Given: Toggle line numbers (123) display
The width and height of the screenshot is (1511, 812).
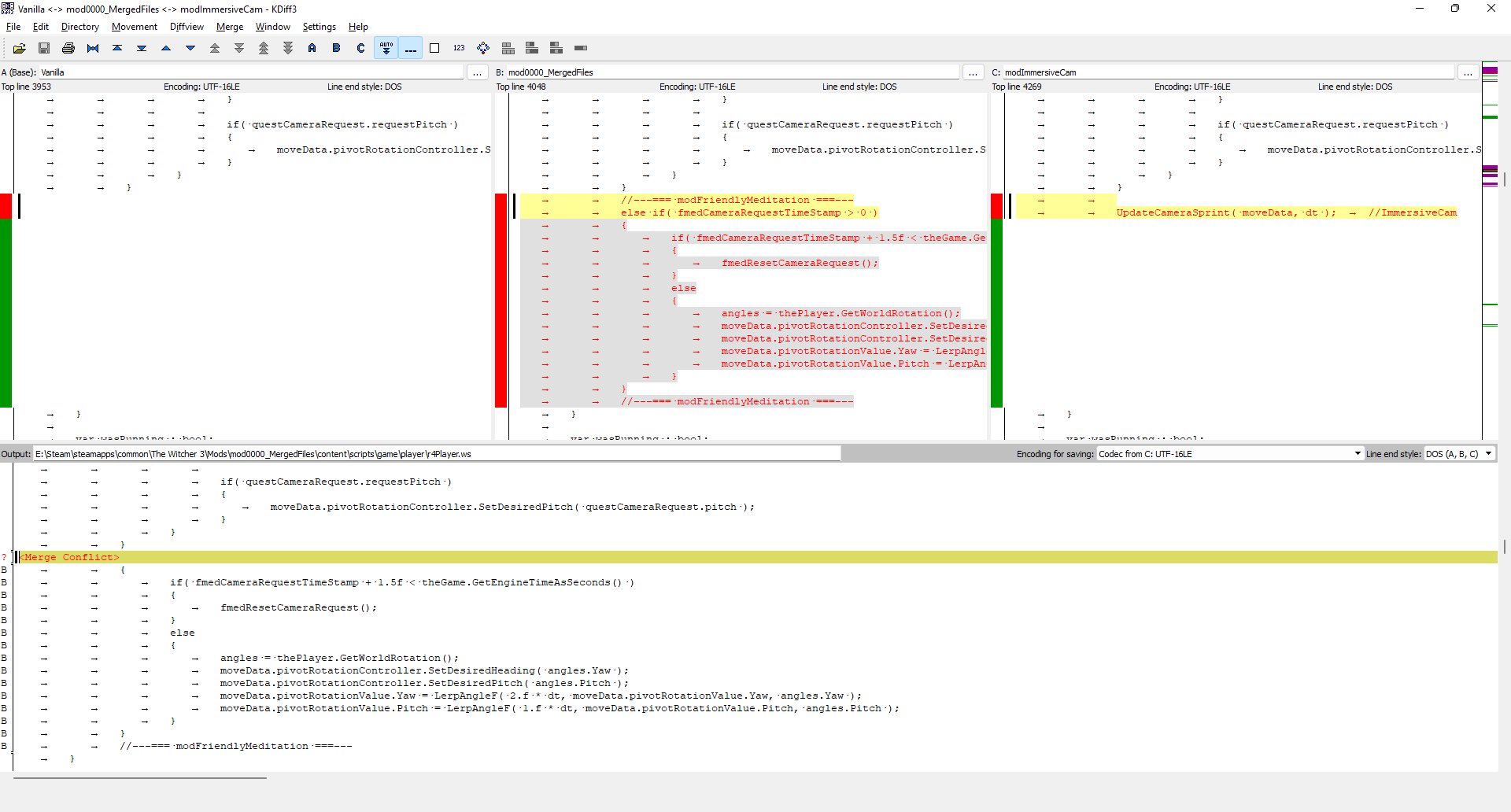Looking at the screenshot, I should (x=459, y=48).
